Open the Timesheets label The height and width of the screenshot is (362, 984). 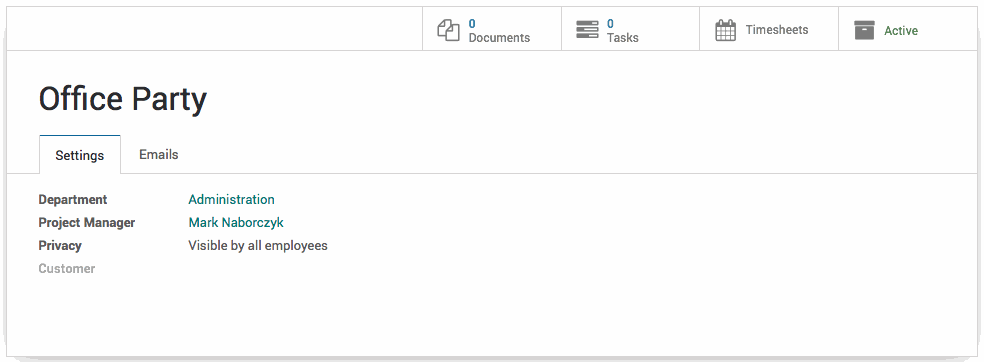pos(776,29)
